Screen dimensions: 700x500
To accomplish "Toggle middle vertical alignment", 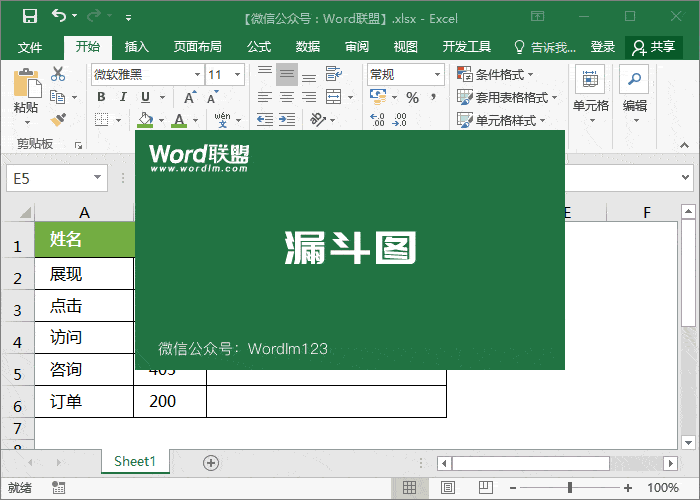I will click(287, 74).
